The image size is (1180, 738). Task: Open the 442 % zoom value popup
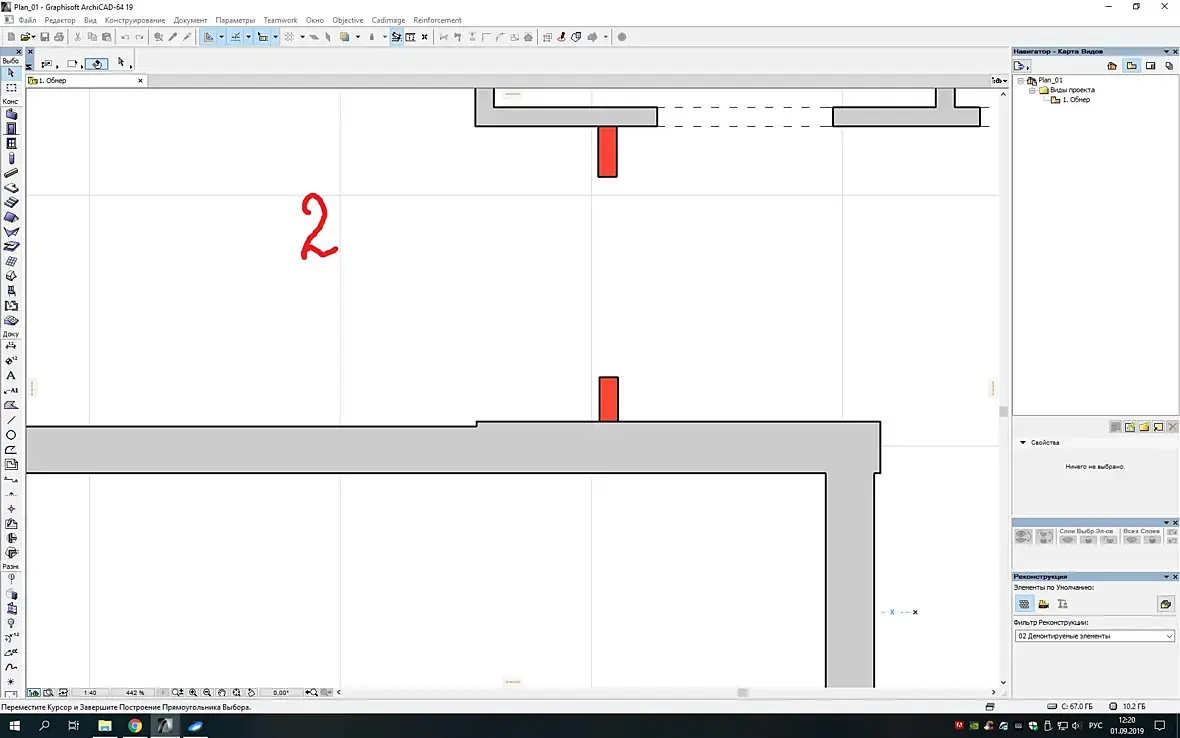[x=135, y=692]
